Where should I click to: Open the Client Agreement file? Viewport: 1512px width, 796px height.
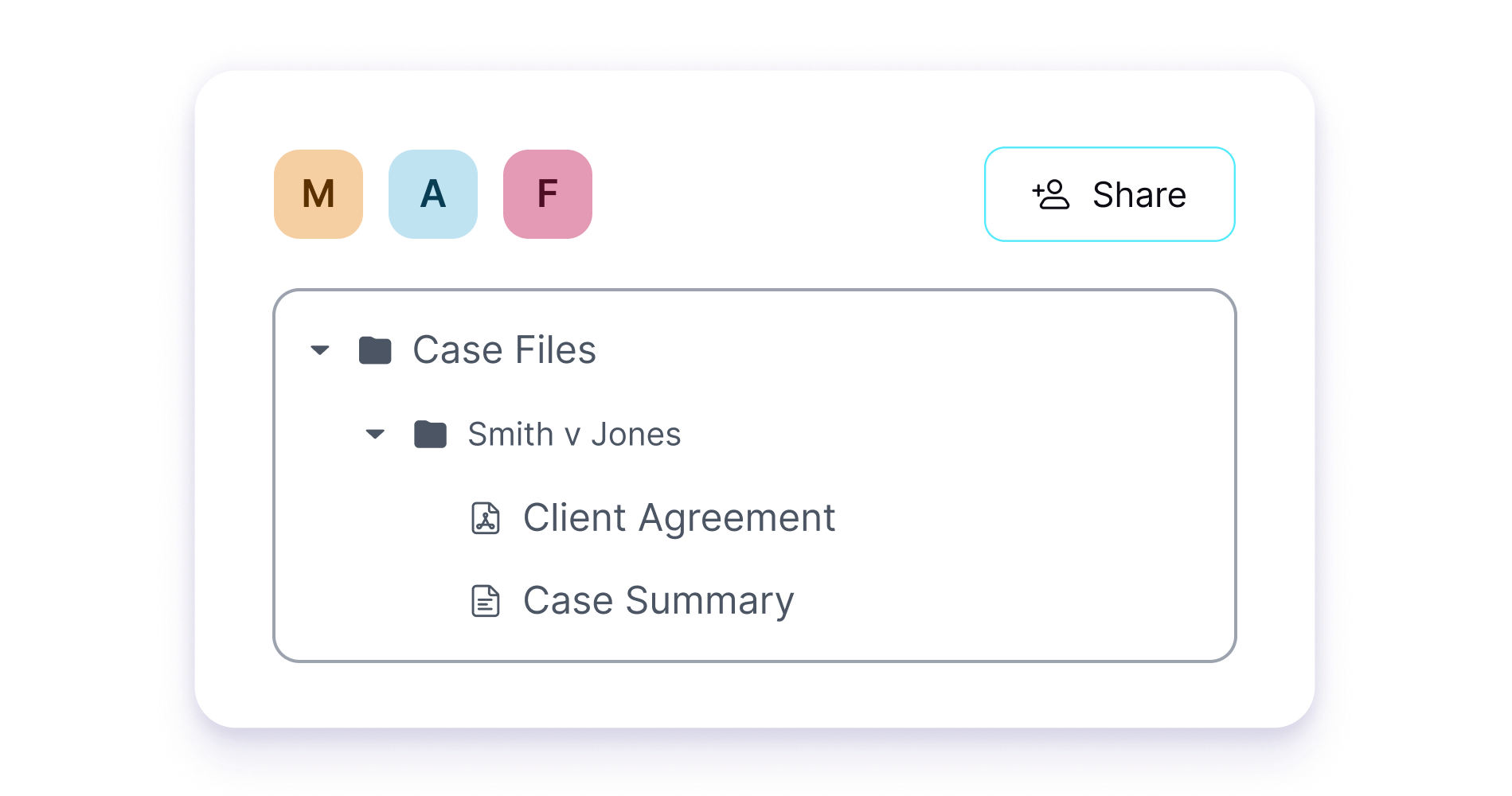tap(678, 518)
